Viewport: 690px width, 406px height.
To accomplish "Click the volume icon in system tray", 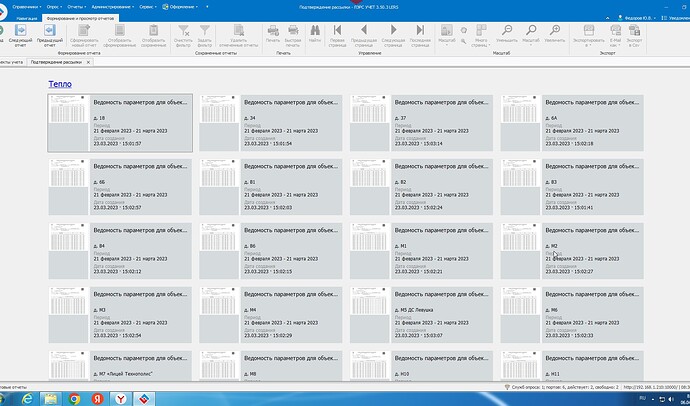I will click(x=671, y=399).
